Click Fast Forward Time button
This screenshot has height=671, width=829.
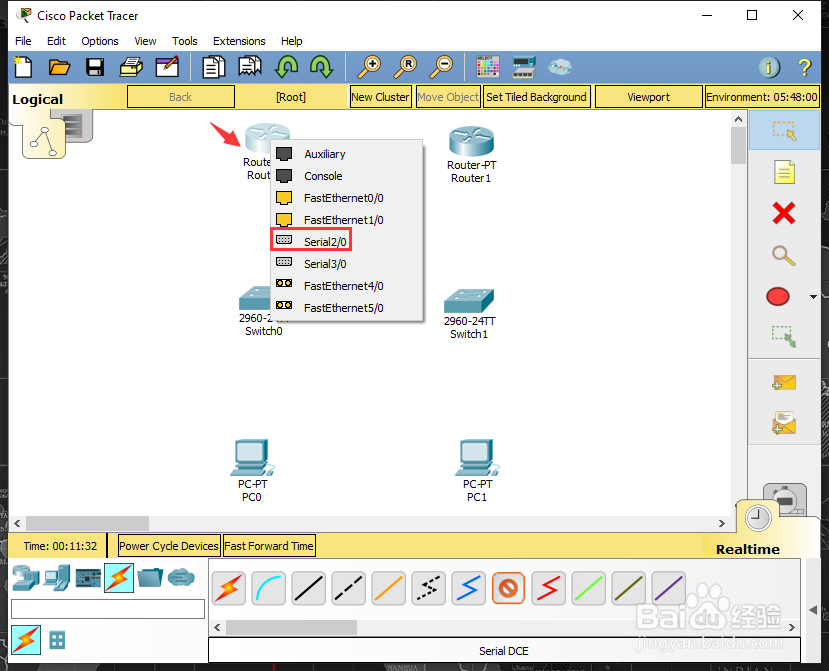click(x=269, y=546)
